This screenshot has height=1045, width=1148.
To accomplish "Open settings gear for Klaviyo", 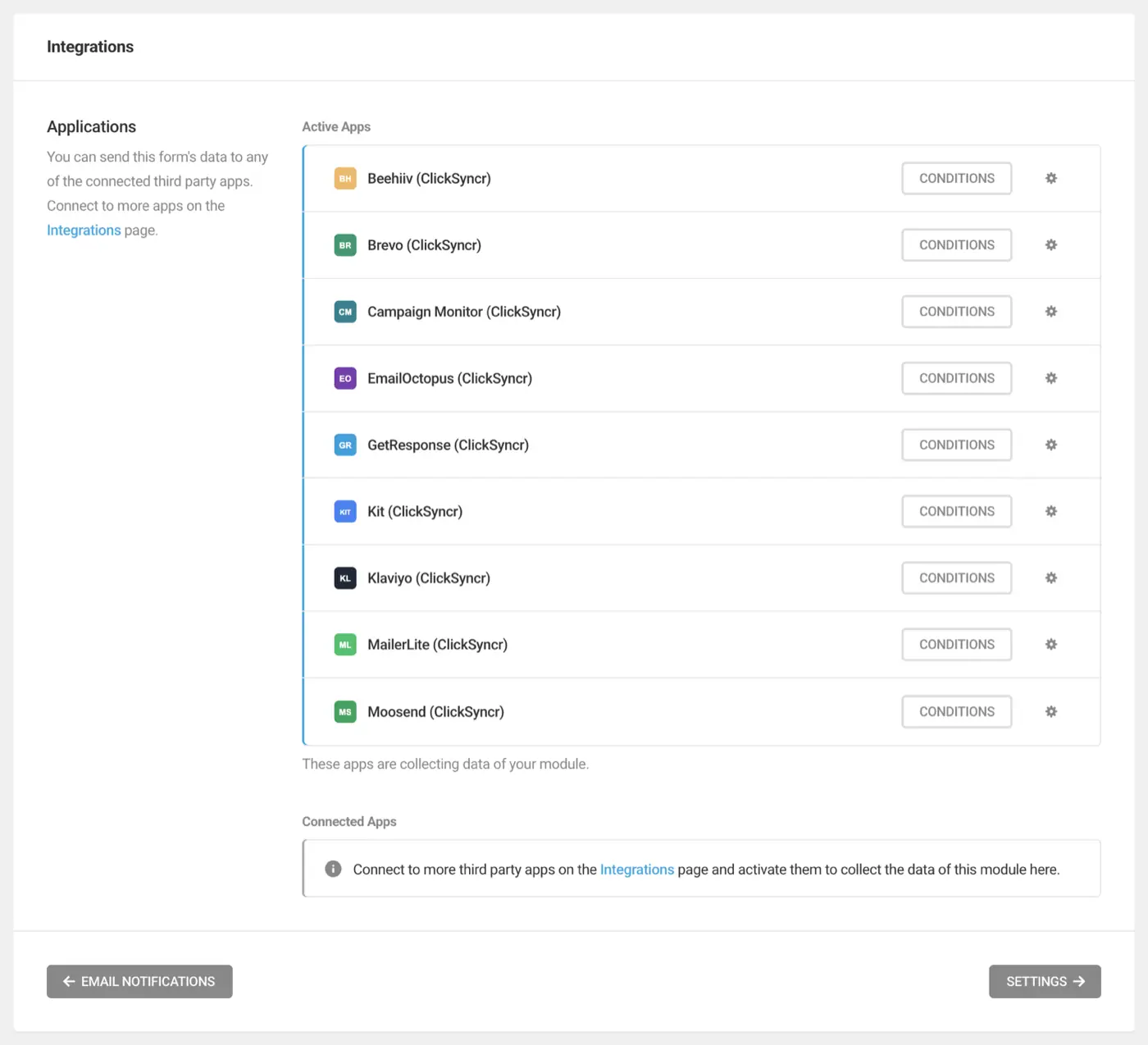I will pyautogui.click(x=1050, y=577).
